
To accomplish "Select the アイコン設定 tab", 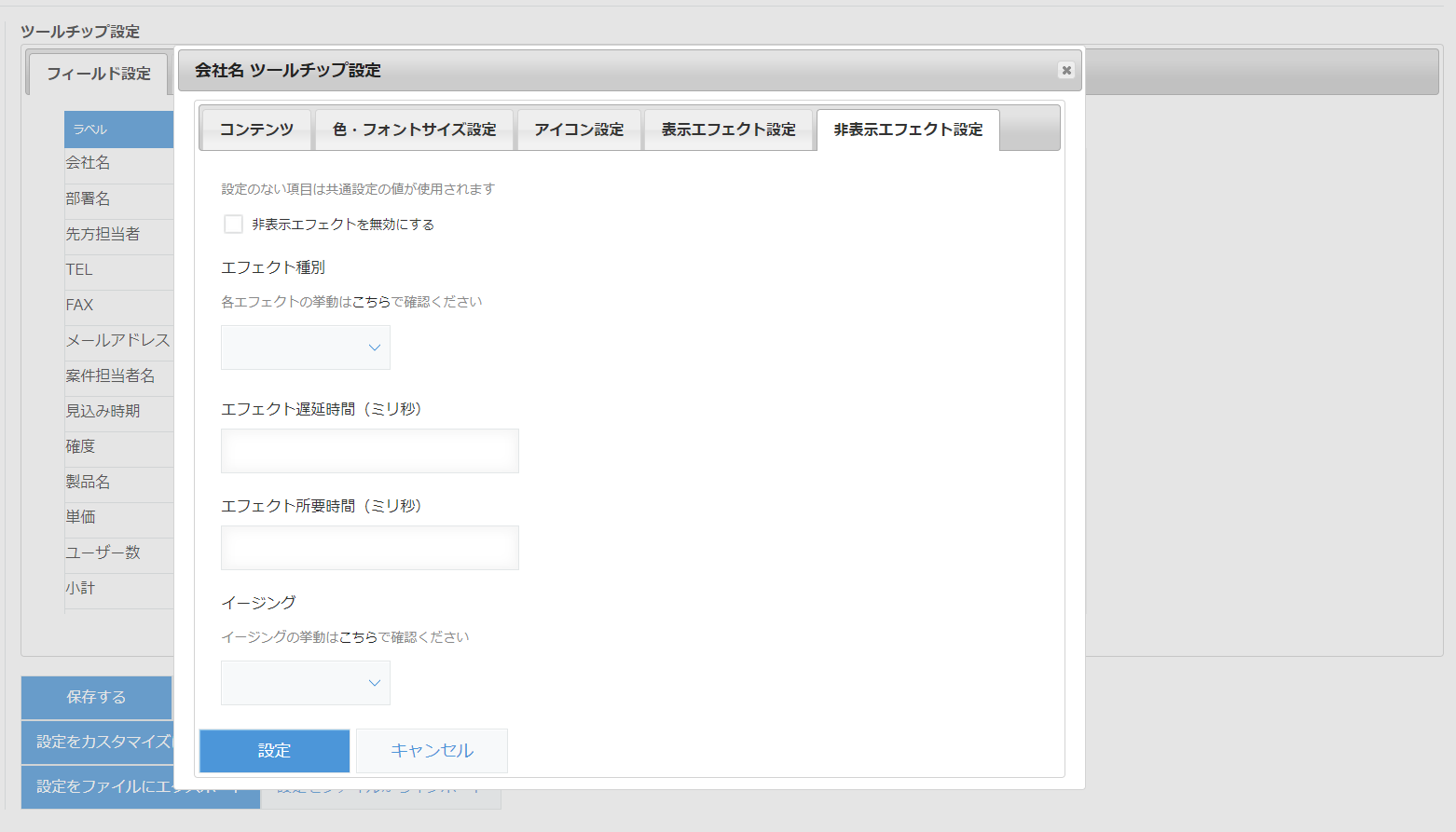I will point(579,130).
